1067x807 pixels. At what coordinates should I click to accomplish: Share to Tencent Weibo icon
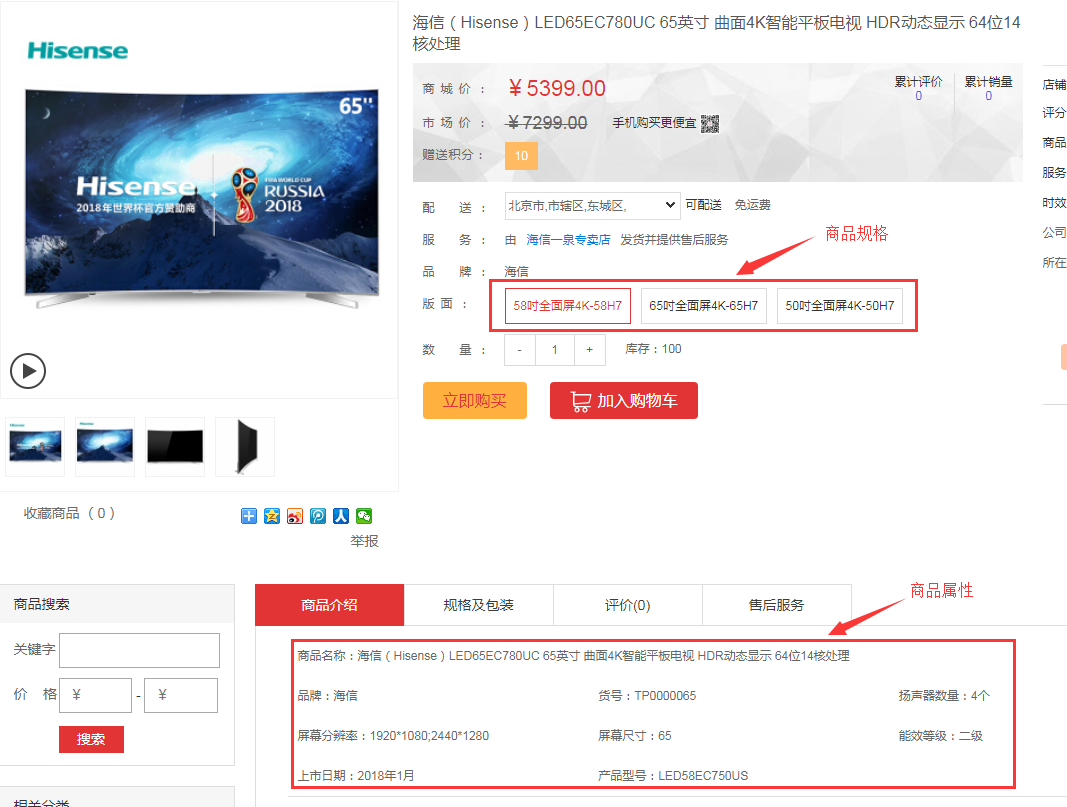coord(318,516)
